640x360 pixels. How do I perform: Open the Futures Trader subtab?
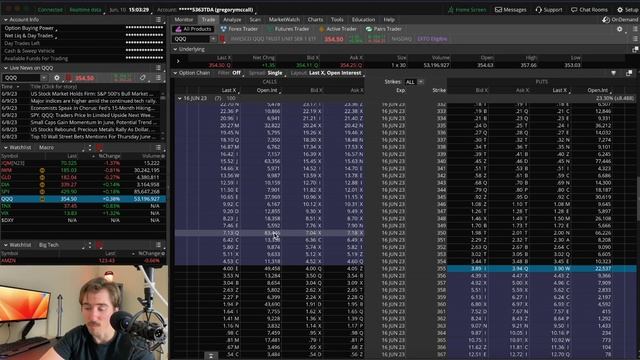coord(288,29)
